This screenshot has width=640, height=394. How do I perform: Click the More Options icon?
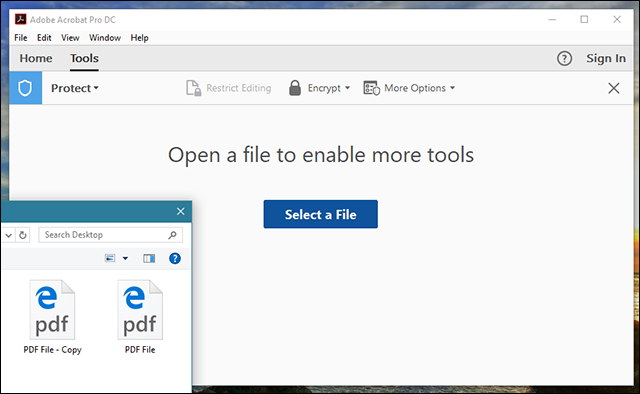coord(371,88)
